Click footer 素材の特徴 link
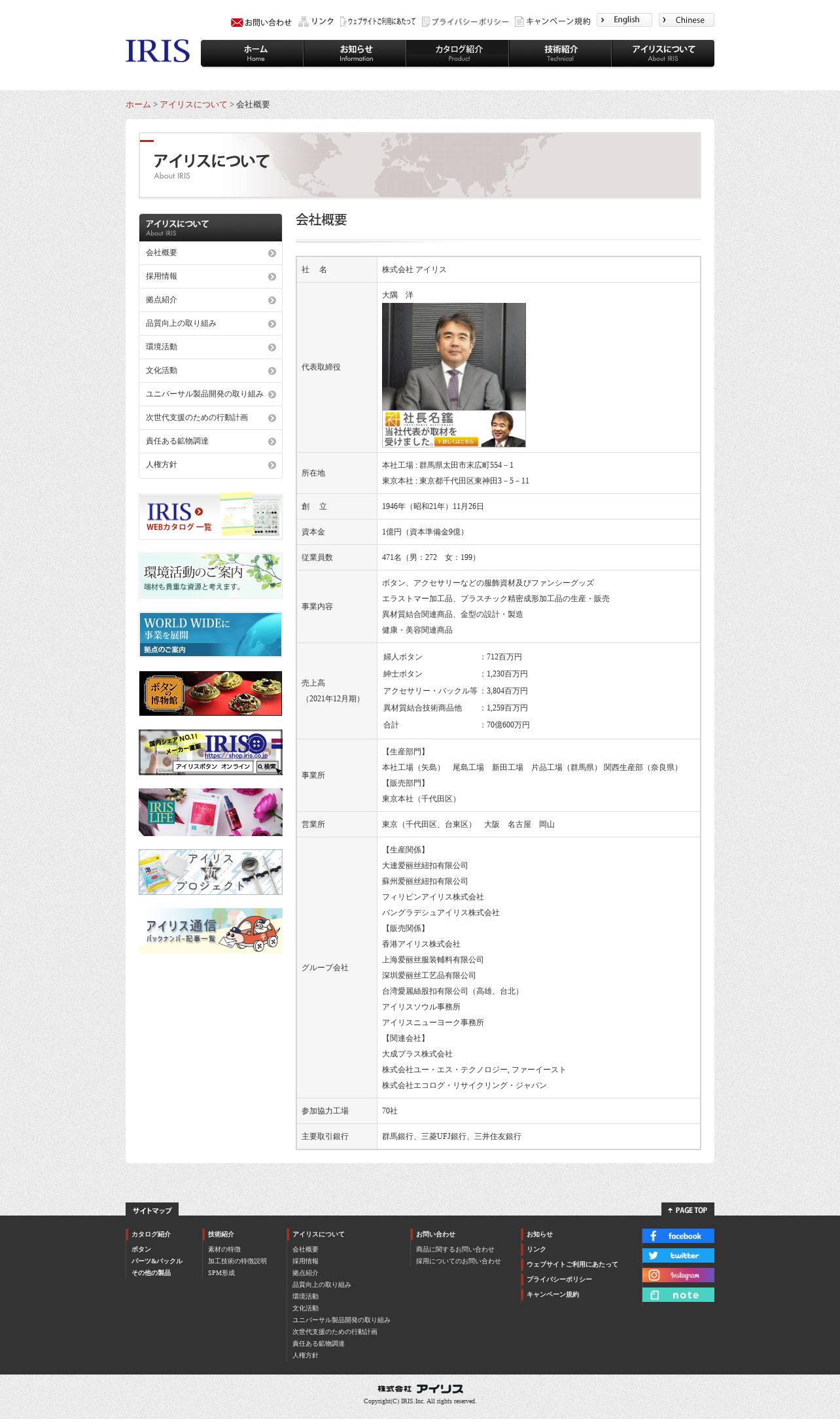This screenshot has width=840, height=1419. (224, 1250)
